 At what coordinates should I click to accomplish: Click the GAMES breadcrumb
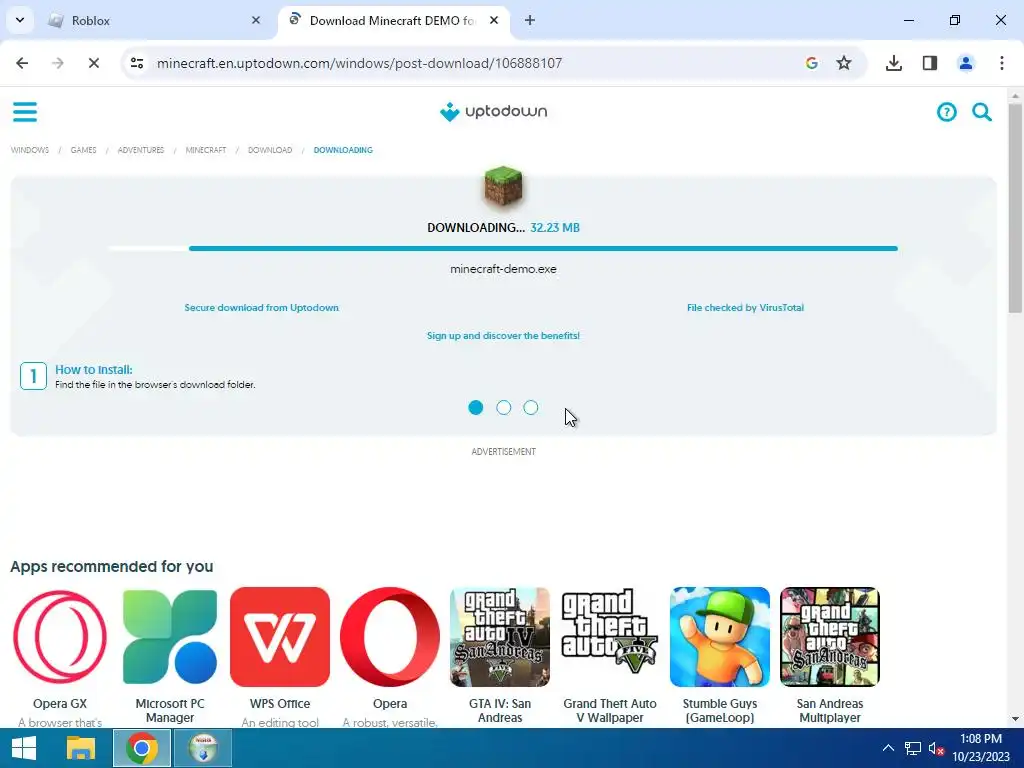click(84, 150)
